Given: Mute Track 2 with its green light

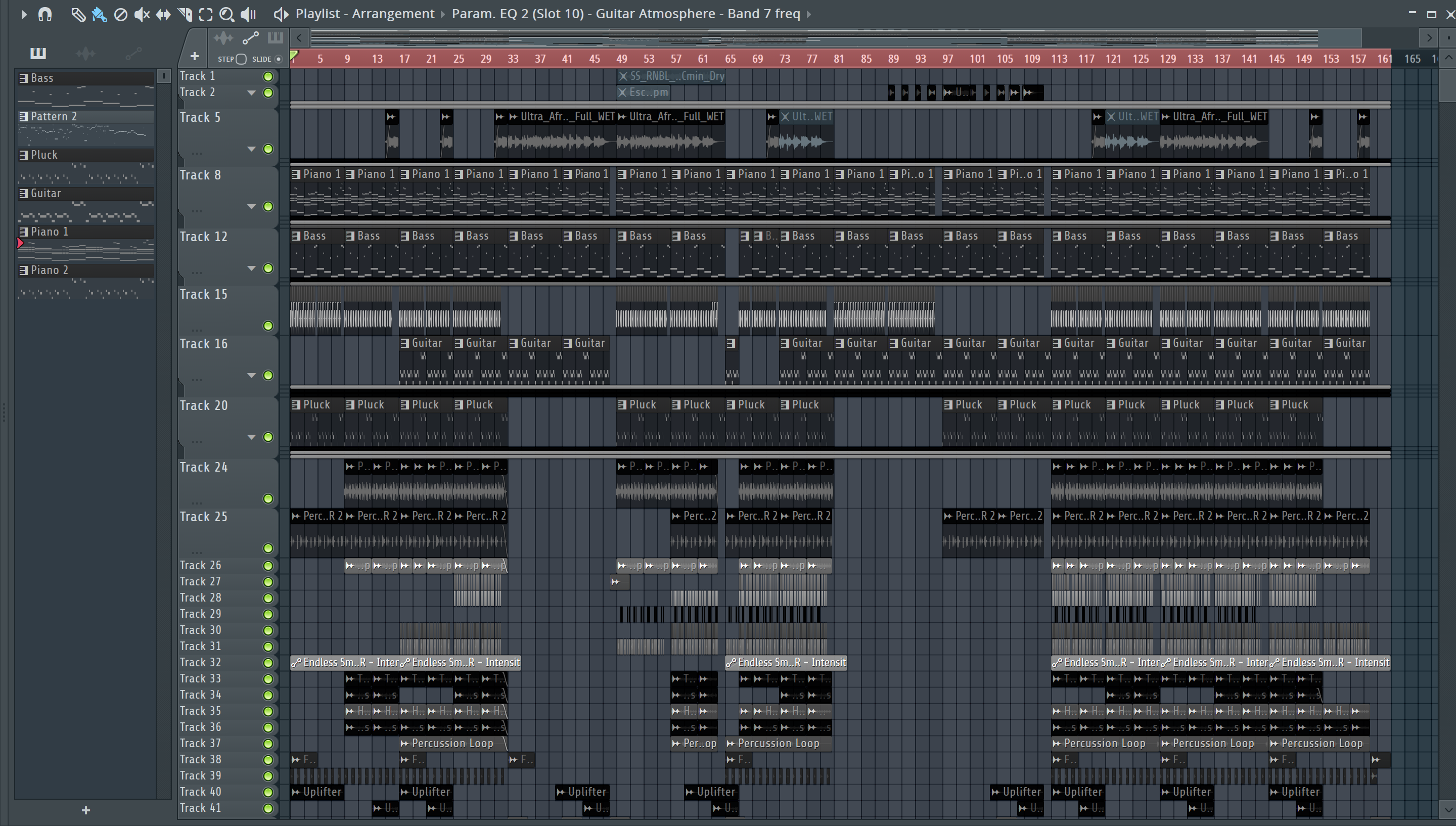Looking at the screenshot, I should [268, 93].
